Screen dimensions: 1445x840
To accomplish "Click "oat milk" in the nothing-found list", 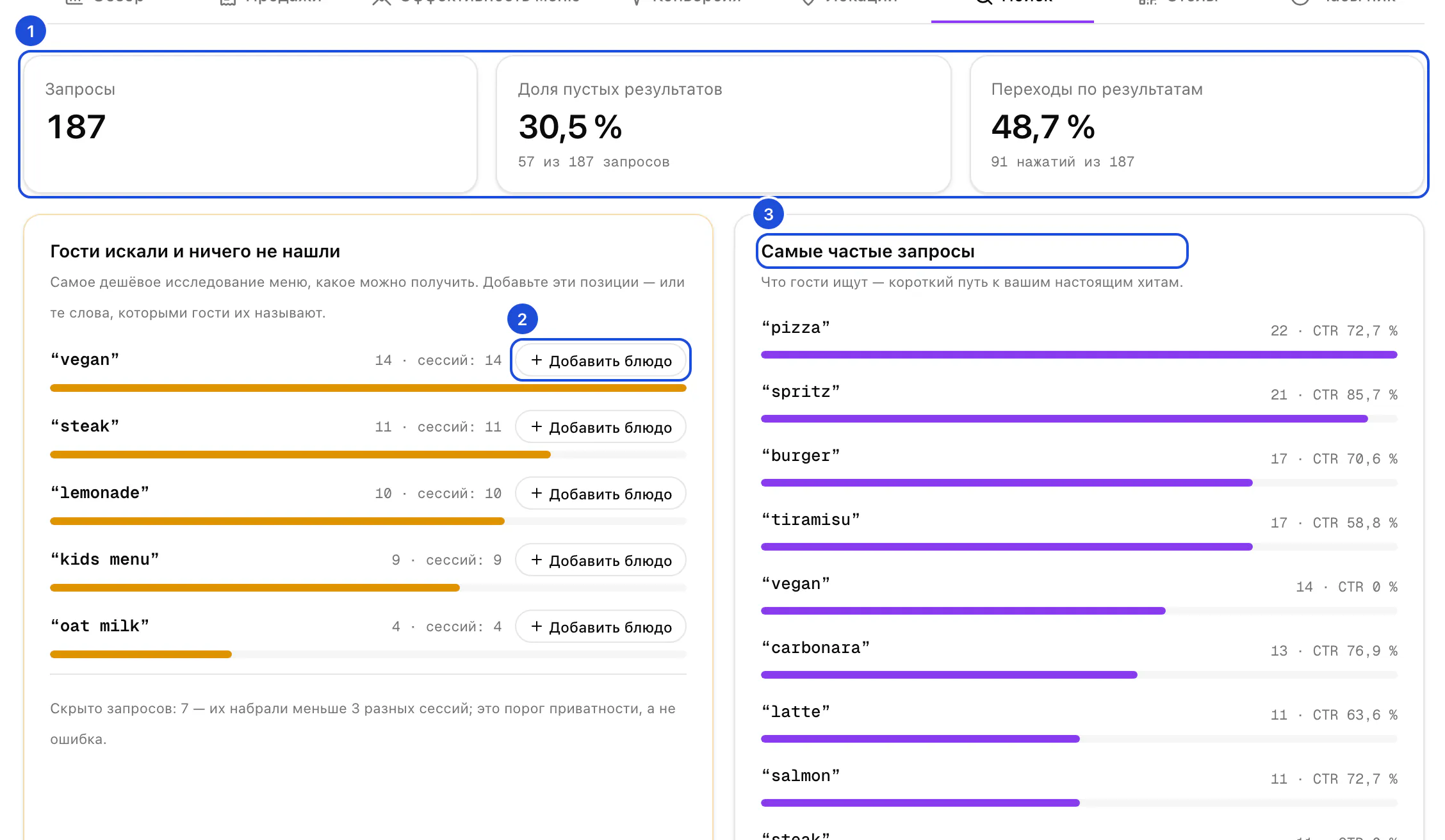I will tap(99, 626).
